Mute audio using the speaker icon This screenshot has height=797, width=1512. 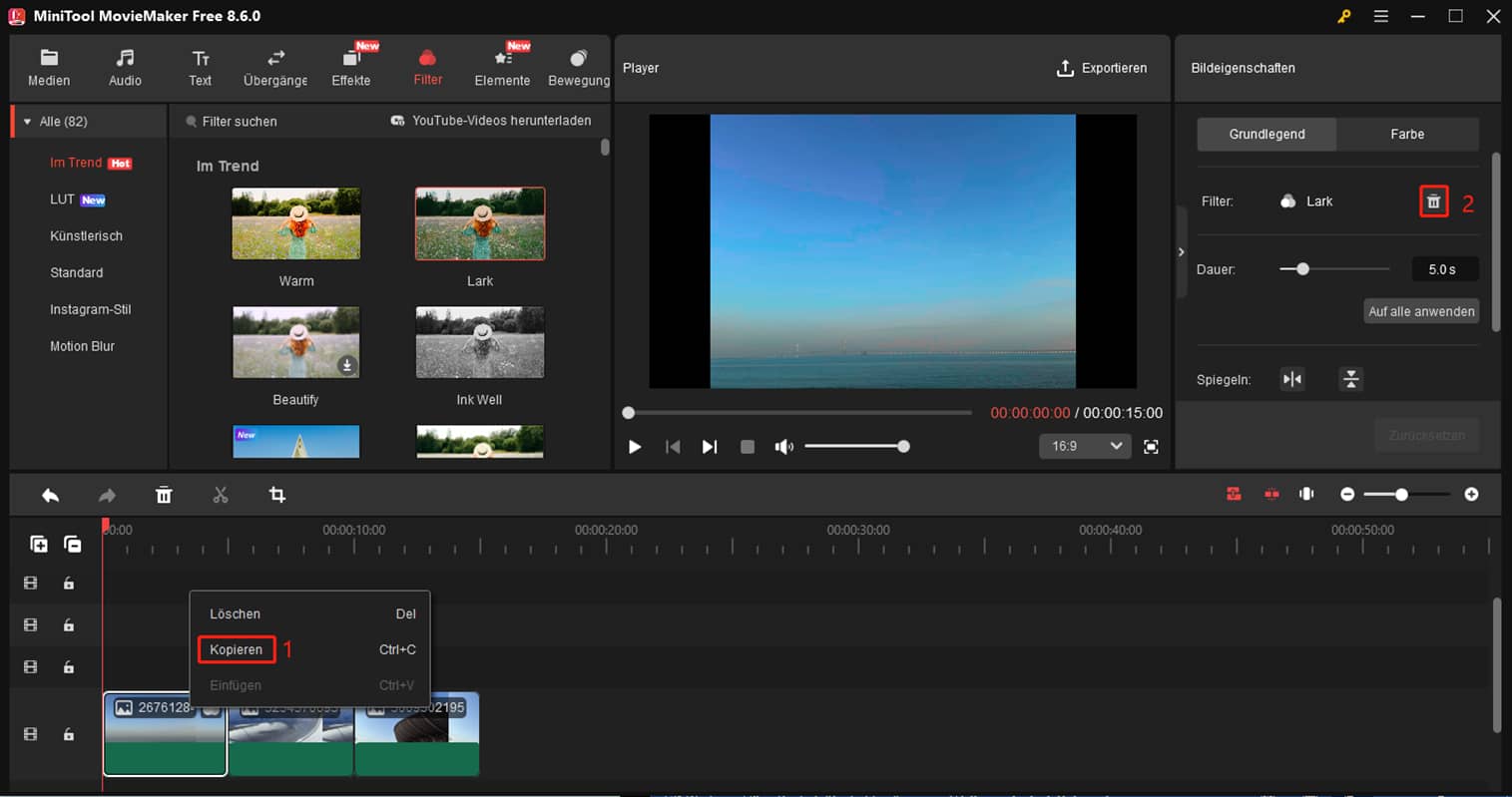coord(784,446)
